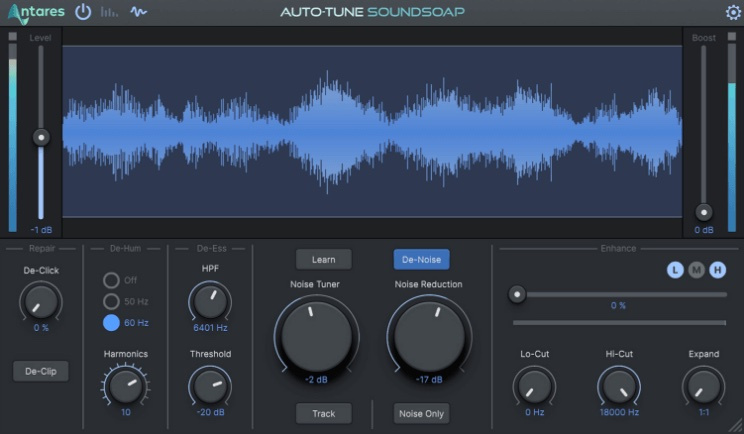Click the Learn button
This screenshot has width=744, height=434.
pyautogui.click(x=324, y=260)
